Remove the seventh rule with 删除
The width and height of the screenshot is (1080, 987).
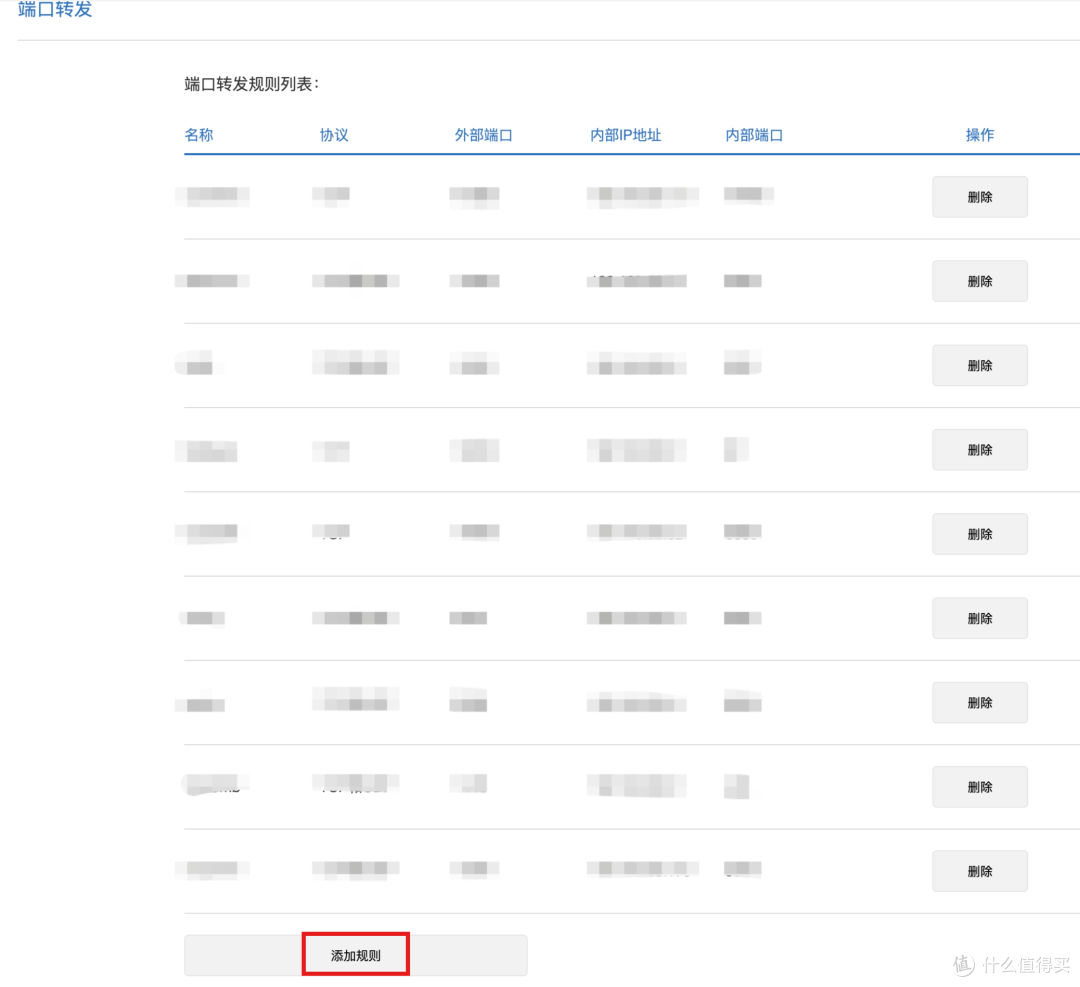[979, 703]
